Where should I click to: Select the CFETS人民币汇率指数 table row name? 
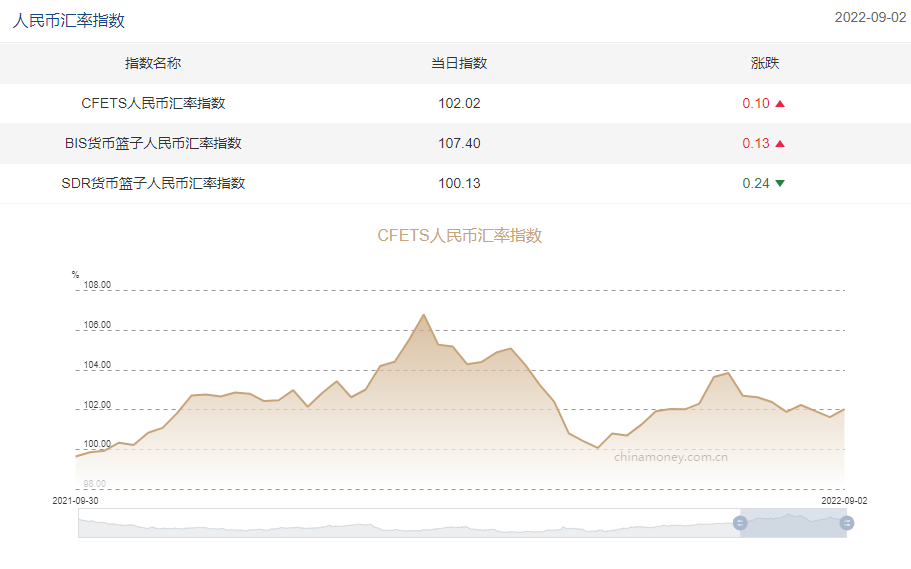click(153, 103)
